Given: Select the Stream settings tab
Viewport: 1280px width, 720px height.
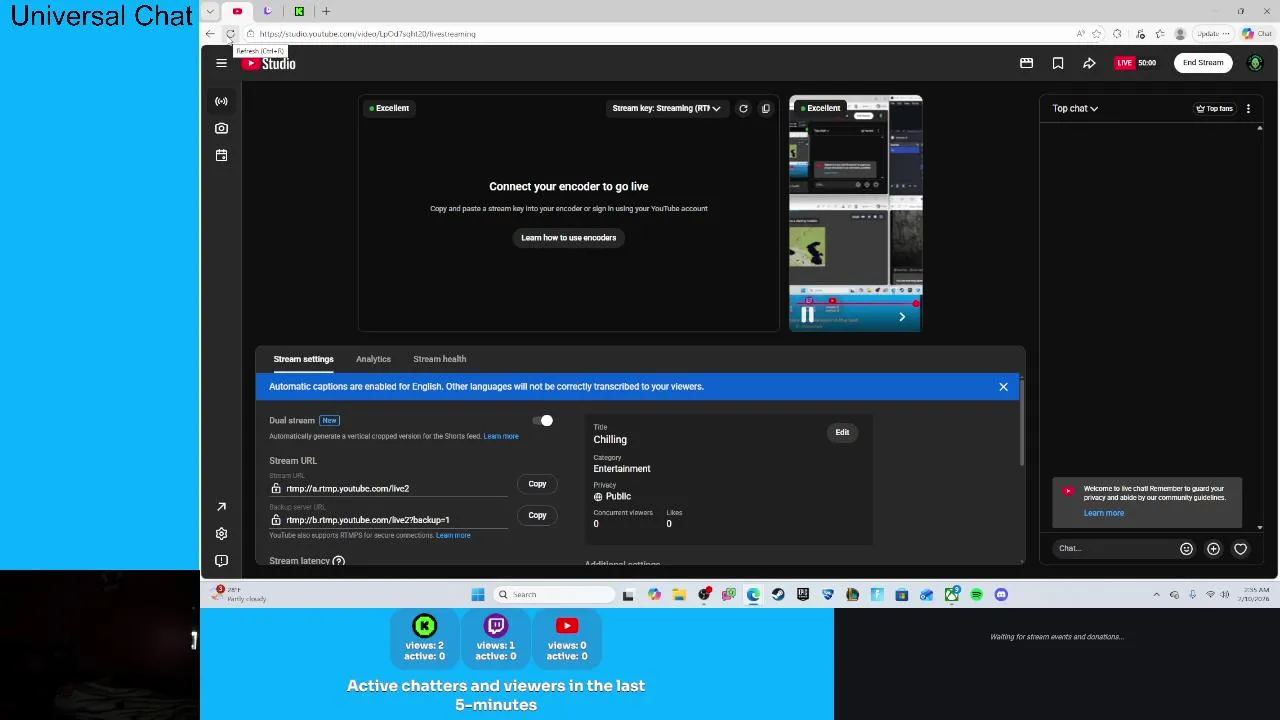Looking at the screenshot, I should click(x=303, y=359).
